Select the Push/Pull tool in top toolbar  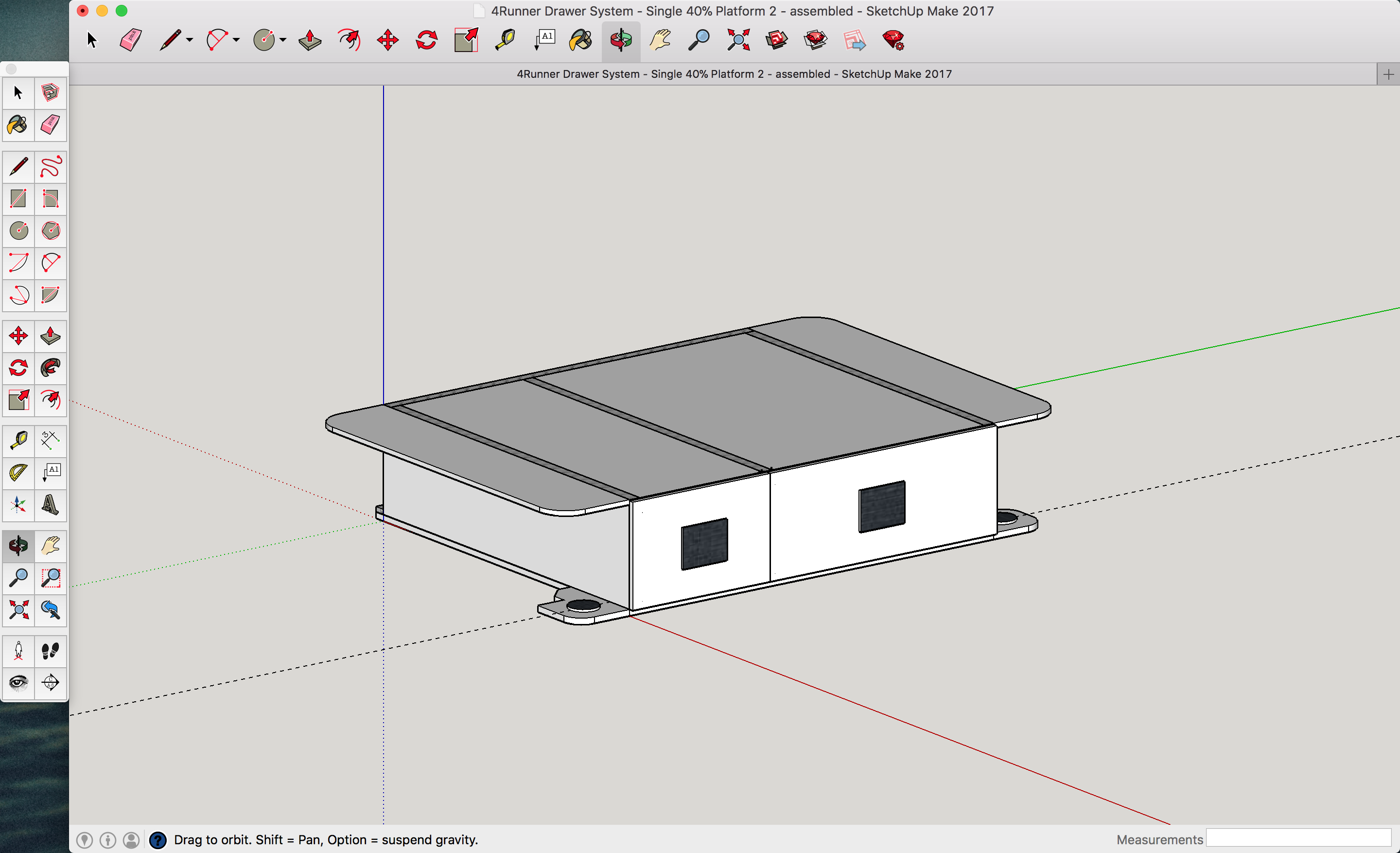pyautogui.click(x=310, y=40)
